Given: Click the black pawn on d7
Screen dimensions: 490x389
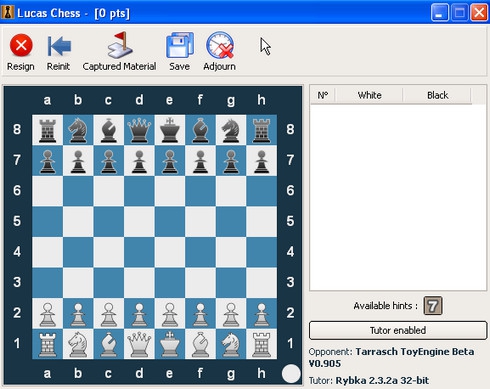Looking at the screenshot, I should coord(139,161).
